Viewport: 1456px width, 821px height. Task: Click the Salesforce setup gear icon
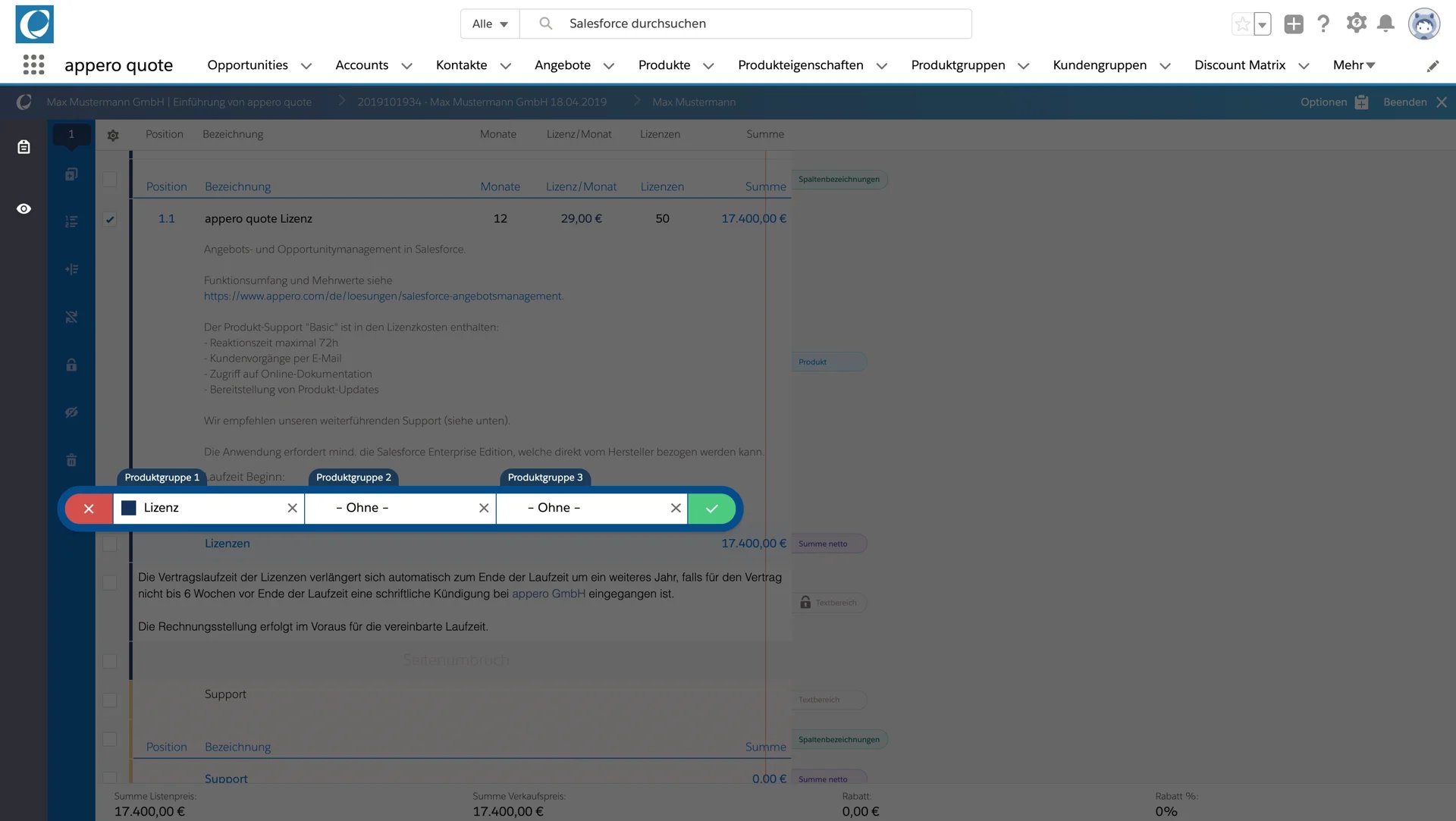tap(1356, 24)
